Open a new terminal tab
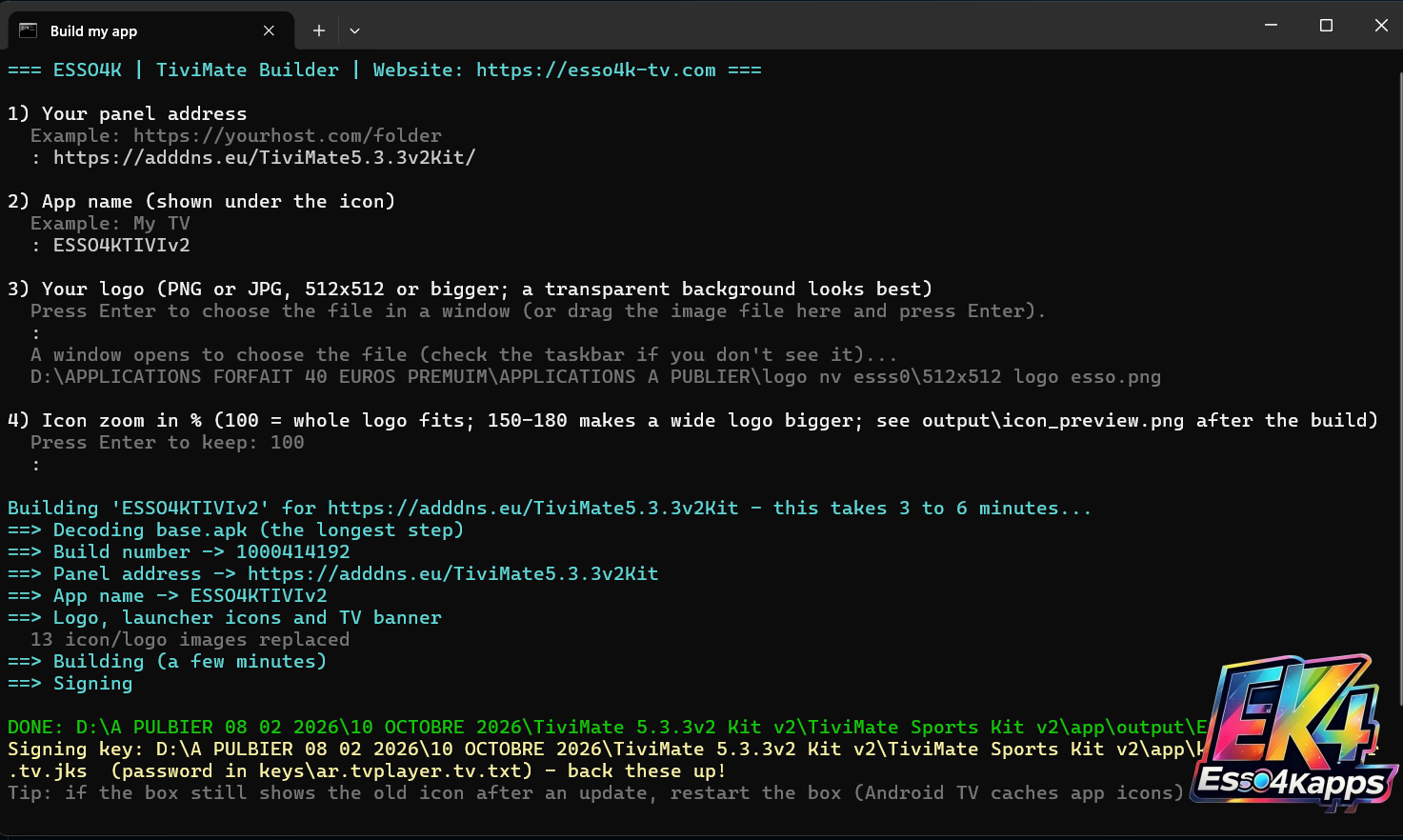Image resolution: width=1403 pixels, height=840 pixels. 319,30
